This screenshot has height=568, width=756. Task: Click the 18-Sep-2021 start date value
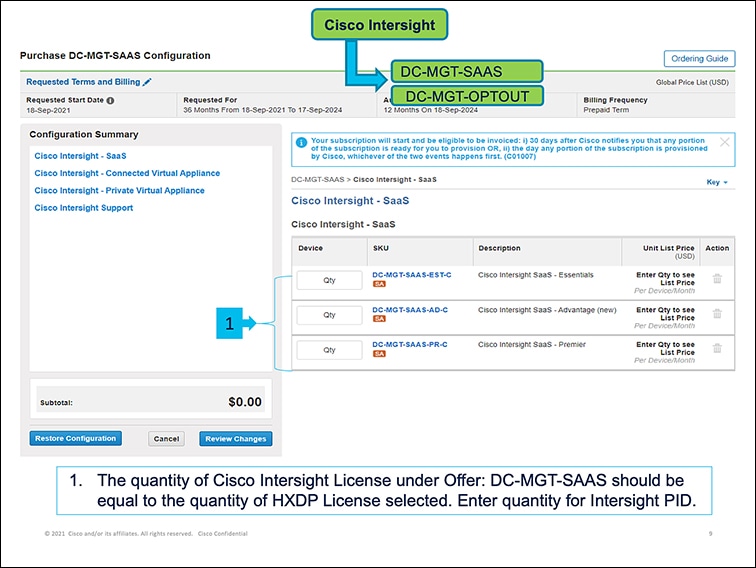click(48, 110)
